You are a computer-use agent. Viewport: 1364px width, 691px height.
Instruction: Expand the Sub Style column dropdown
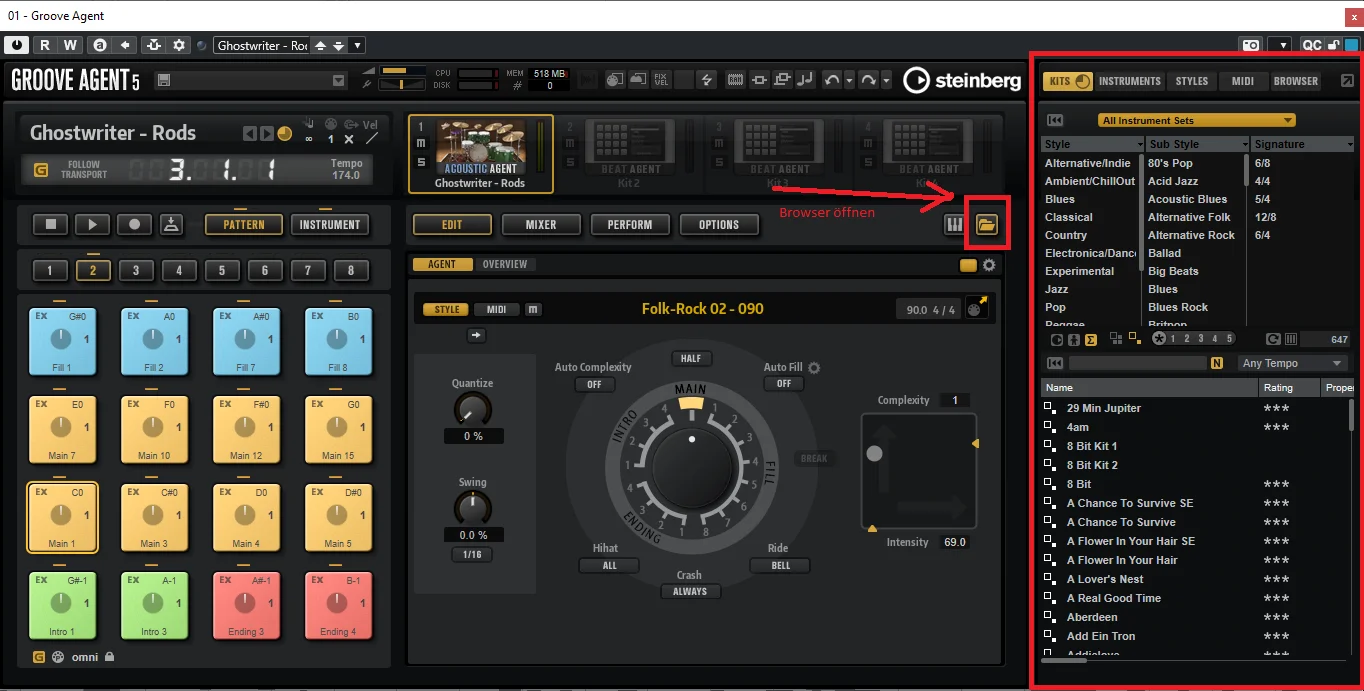tap(1245, 144)
